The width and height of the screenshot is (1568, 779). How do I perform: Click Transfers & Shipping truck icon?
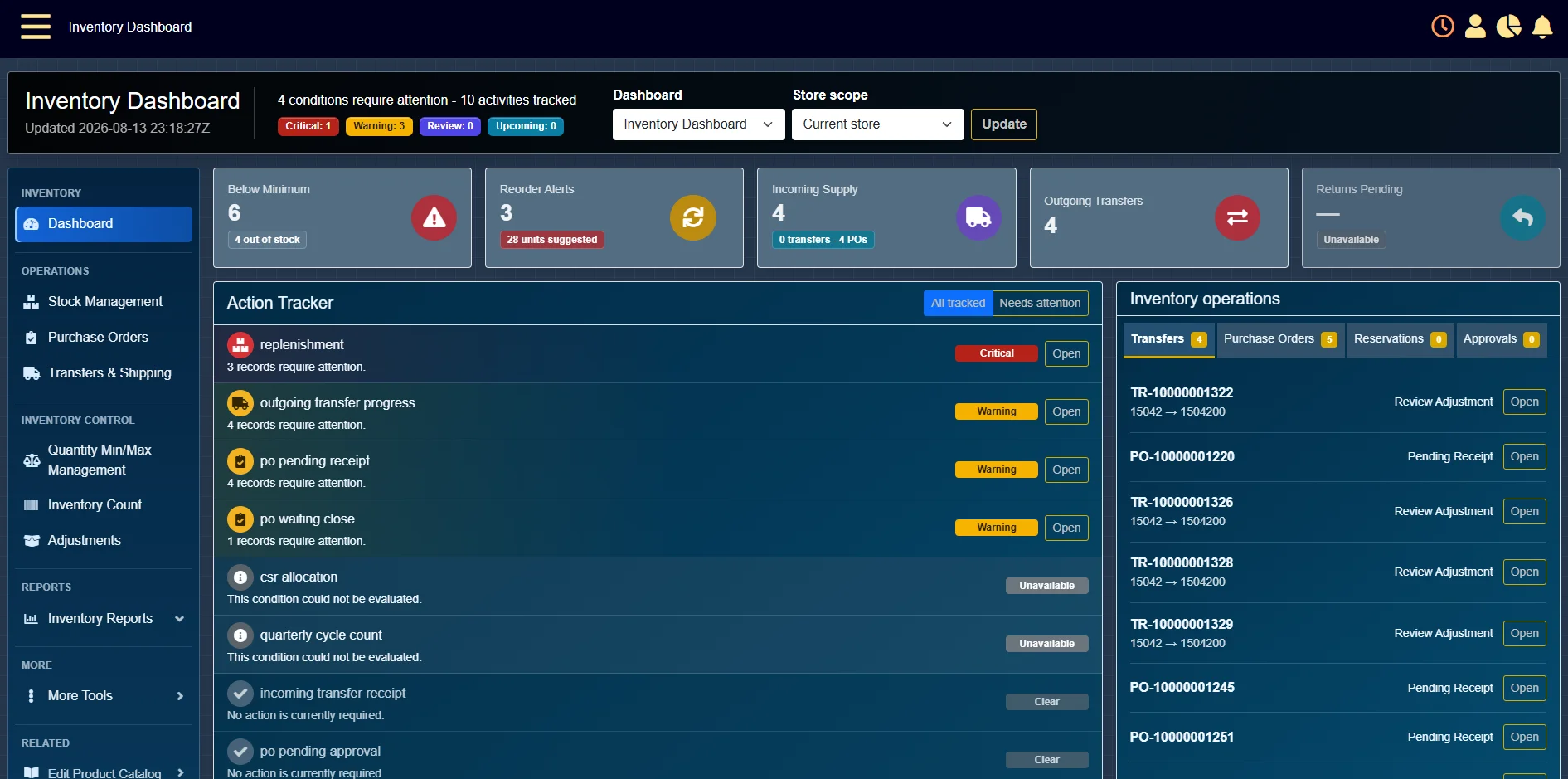click(32, 373)
